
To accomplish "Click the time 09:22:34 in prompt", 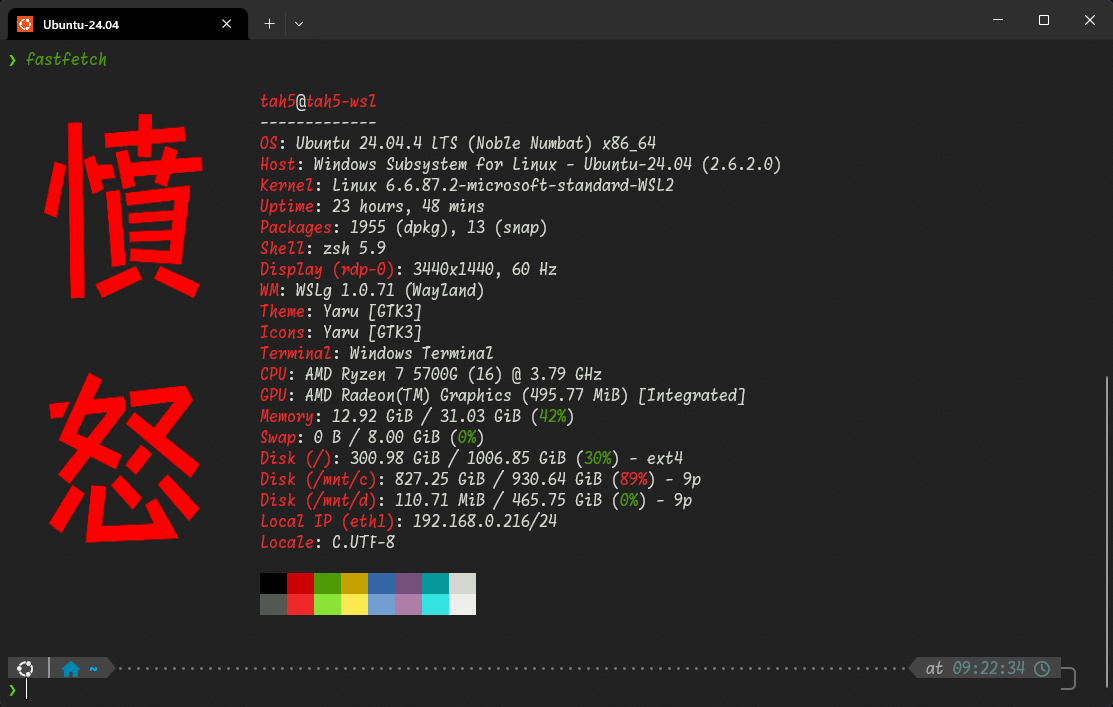I will tap(988, 669).
